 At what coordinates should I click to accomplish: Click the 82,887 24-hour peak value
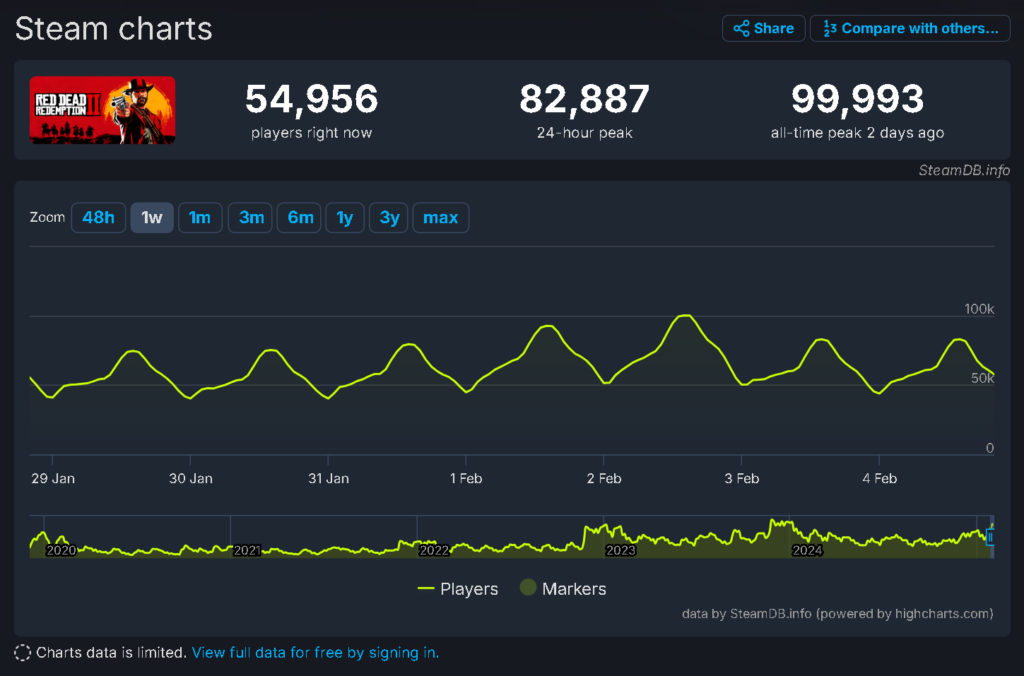click(x=584, y=99)
